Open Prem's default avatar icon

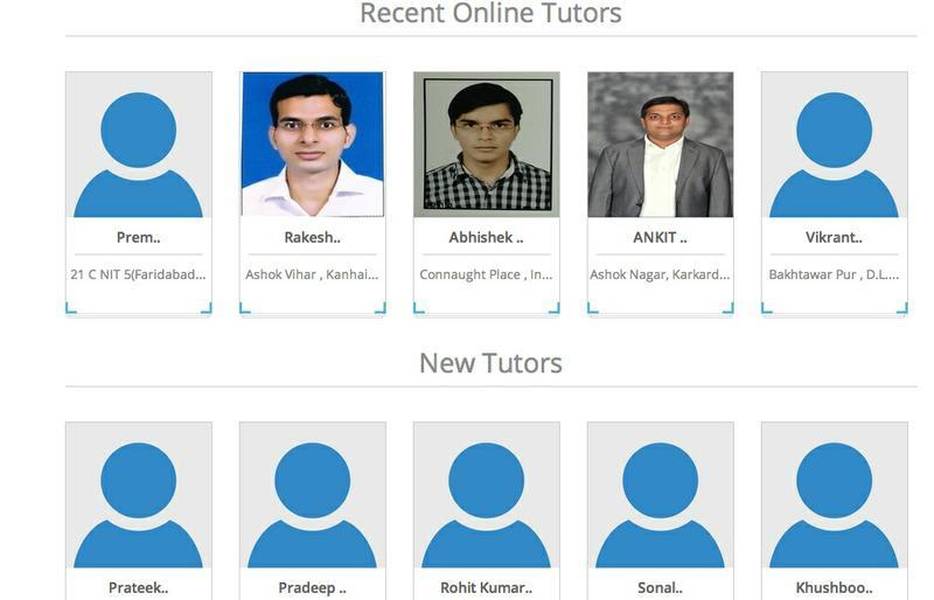coord(138,145)
